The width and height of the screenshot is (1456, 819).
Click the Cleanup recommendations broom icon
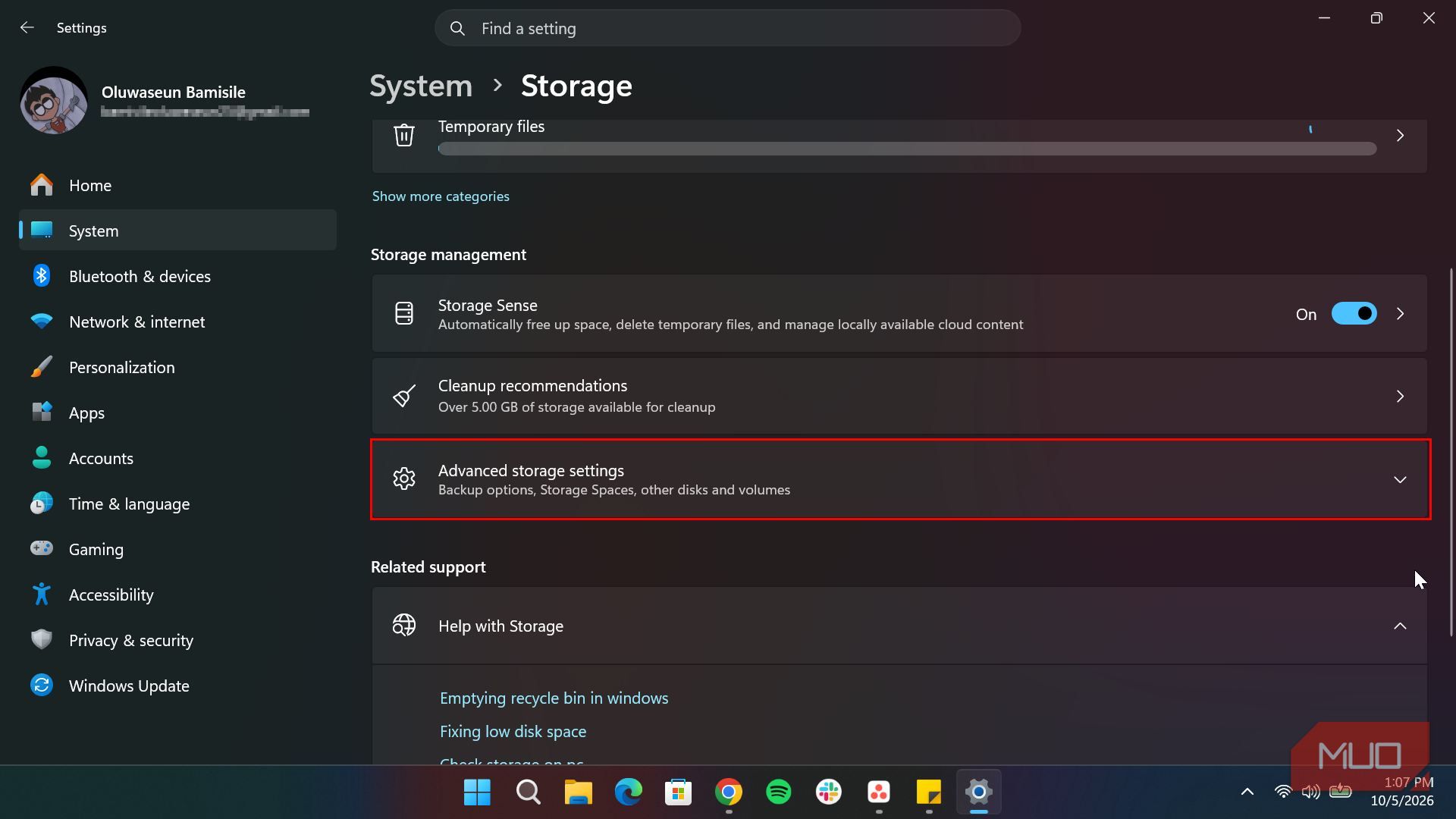[x=404, y=396]
